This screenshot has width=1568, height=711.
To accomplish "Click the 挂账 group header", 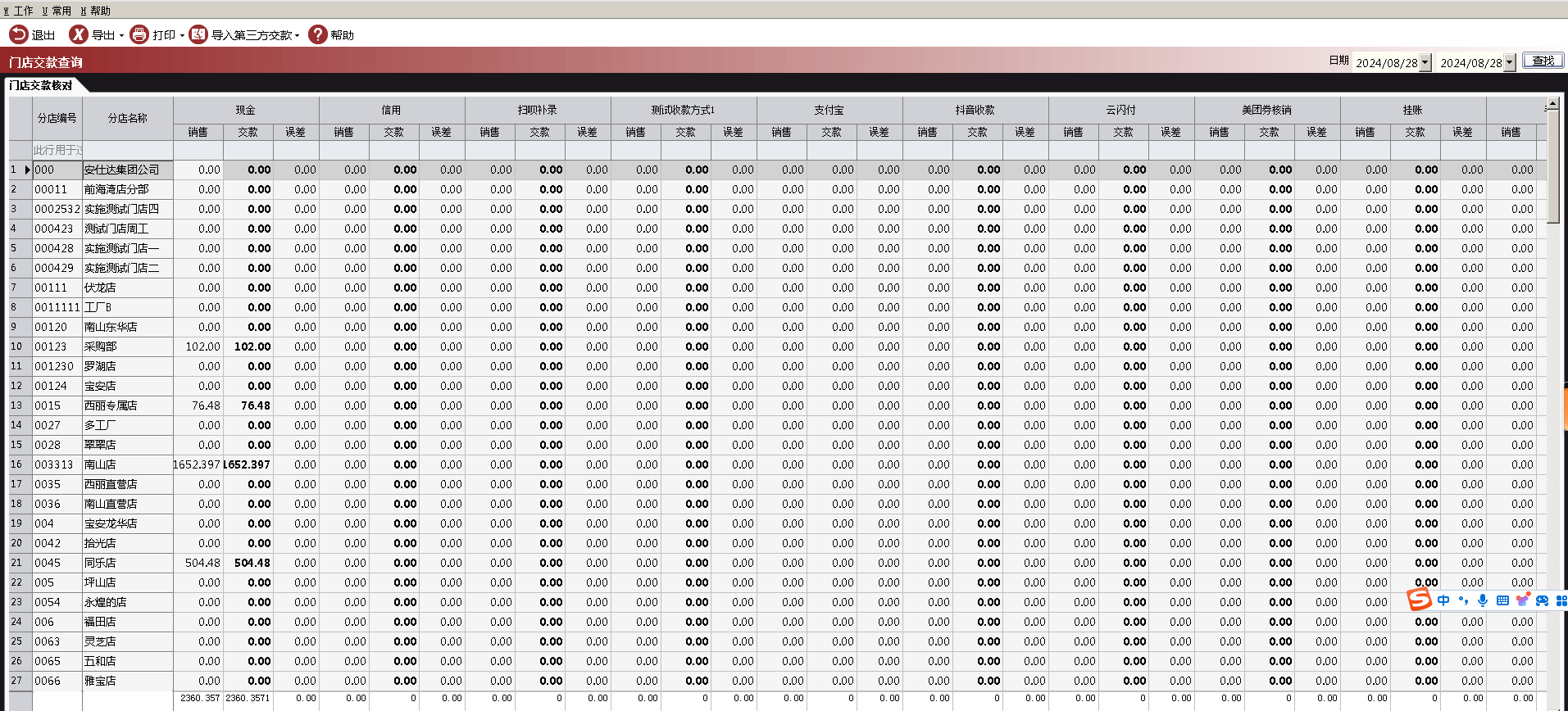I will (x=1413, y=110).
